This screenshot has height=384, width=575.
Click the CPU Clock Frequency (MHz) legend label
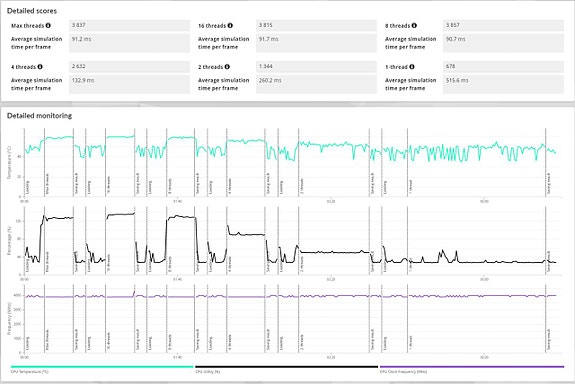(403, 372)
